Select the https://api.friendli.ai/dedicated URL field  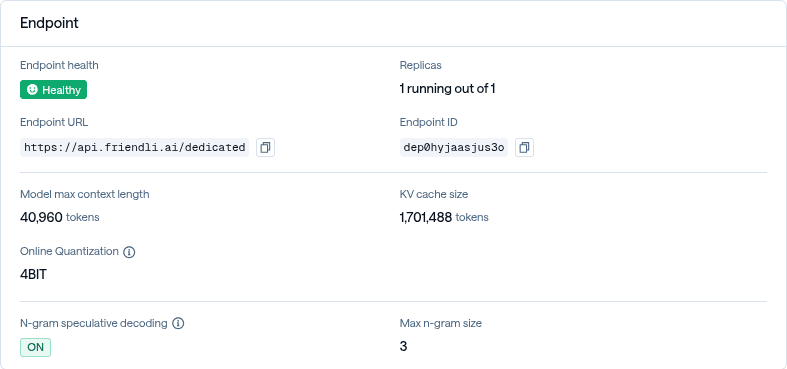click(135, 148)
